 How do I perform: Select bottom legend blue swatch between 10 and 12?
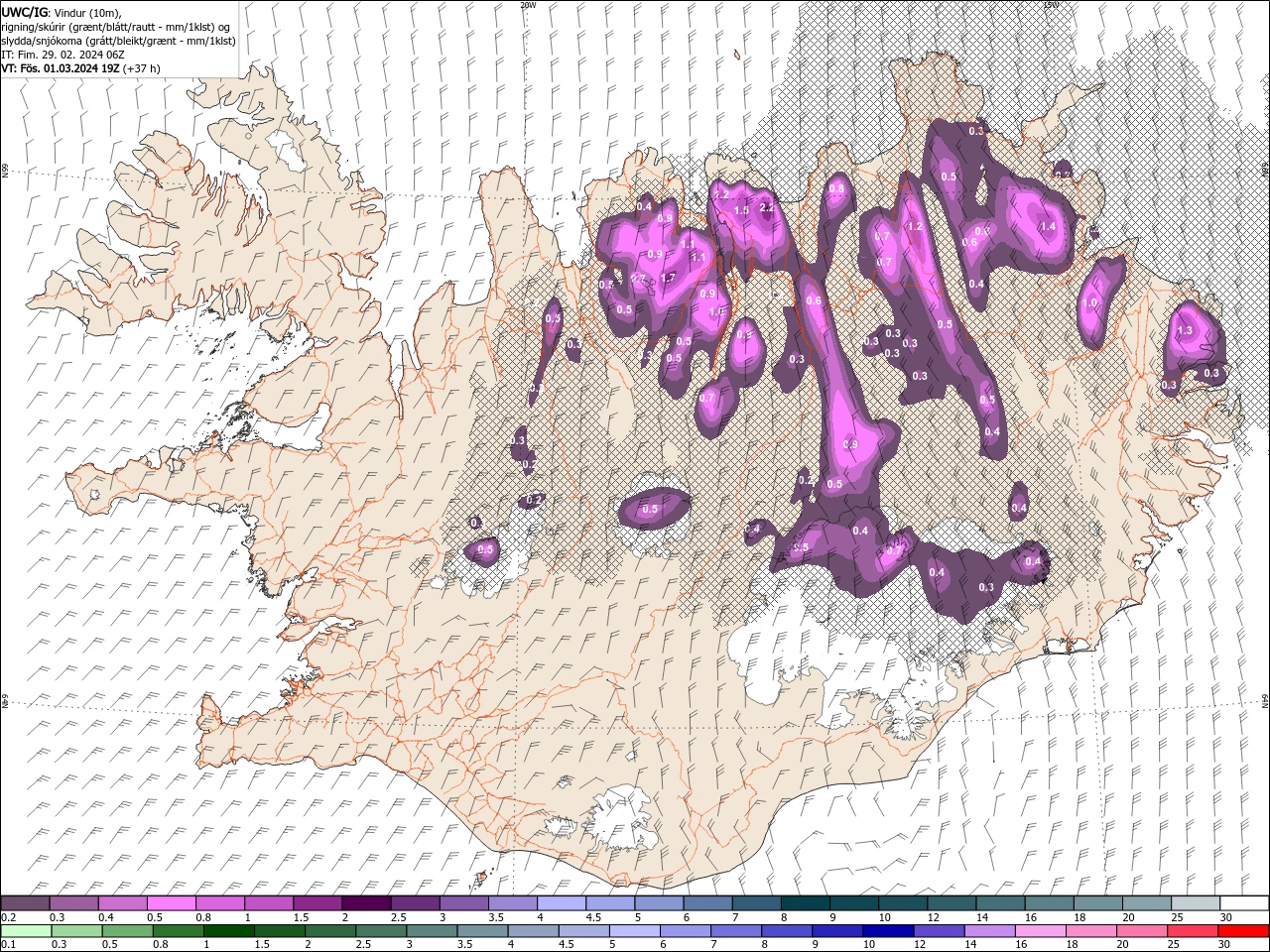tap(888, 931)
